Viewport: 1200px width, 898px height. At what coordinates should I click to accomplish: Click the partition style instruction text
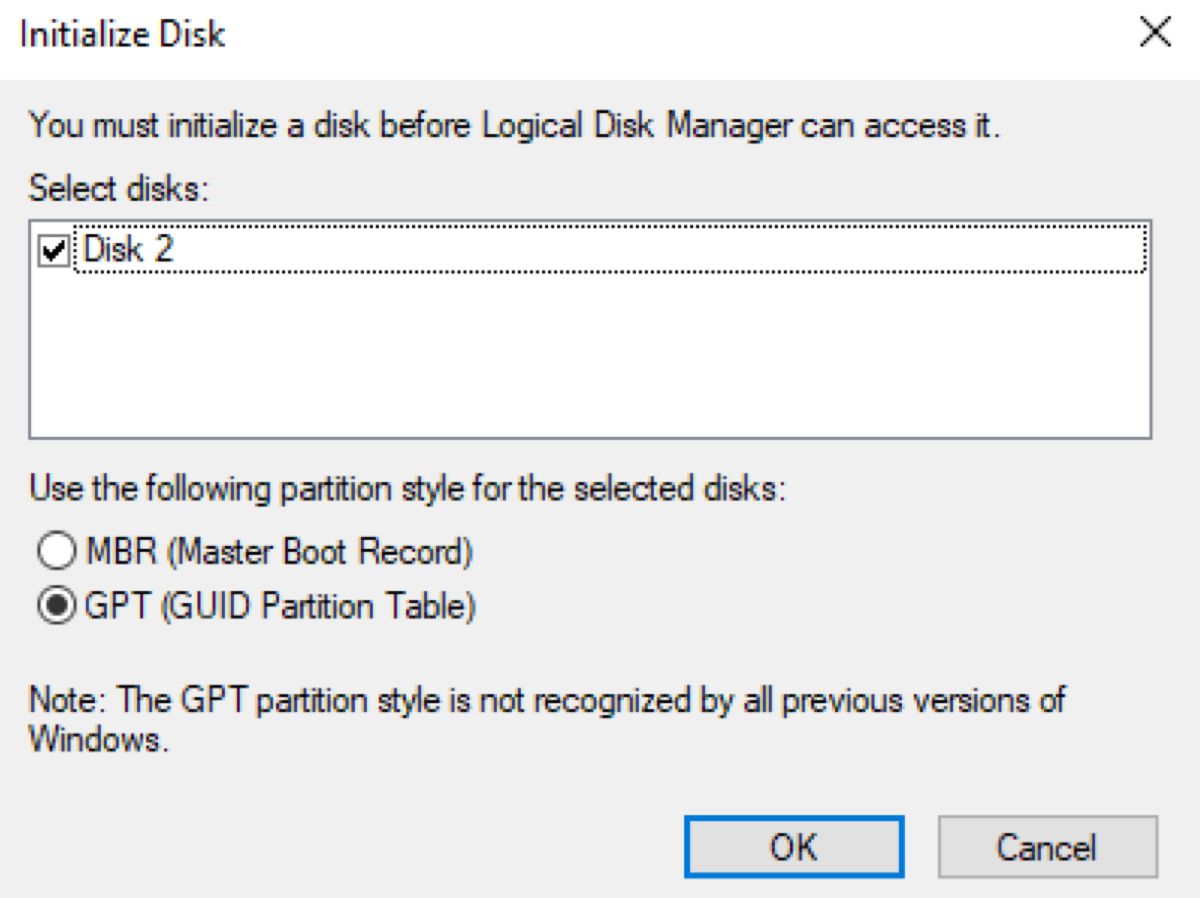coord(407,490)
